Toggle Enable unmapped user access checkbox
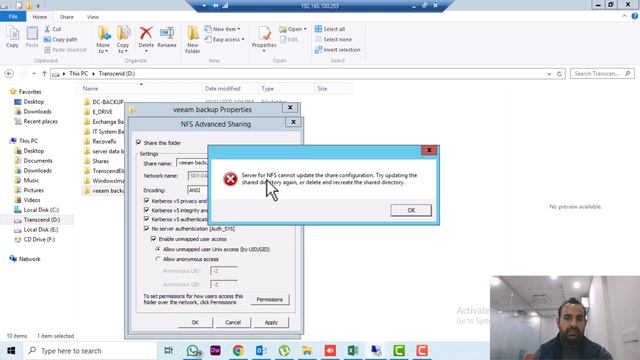The width and height of the screenshot is (640, 360). 153,239
